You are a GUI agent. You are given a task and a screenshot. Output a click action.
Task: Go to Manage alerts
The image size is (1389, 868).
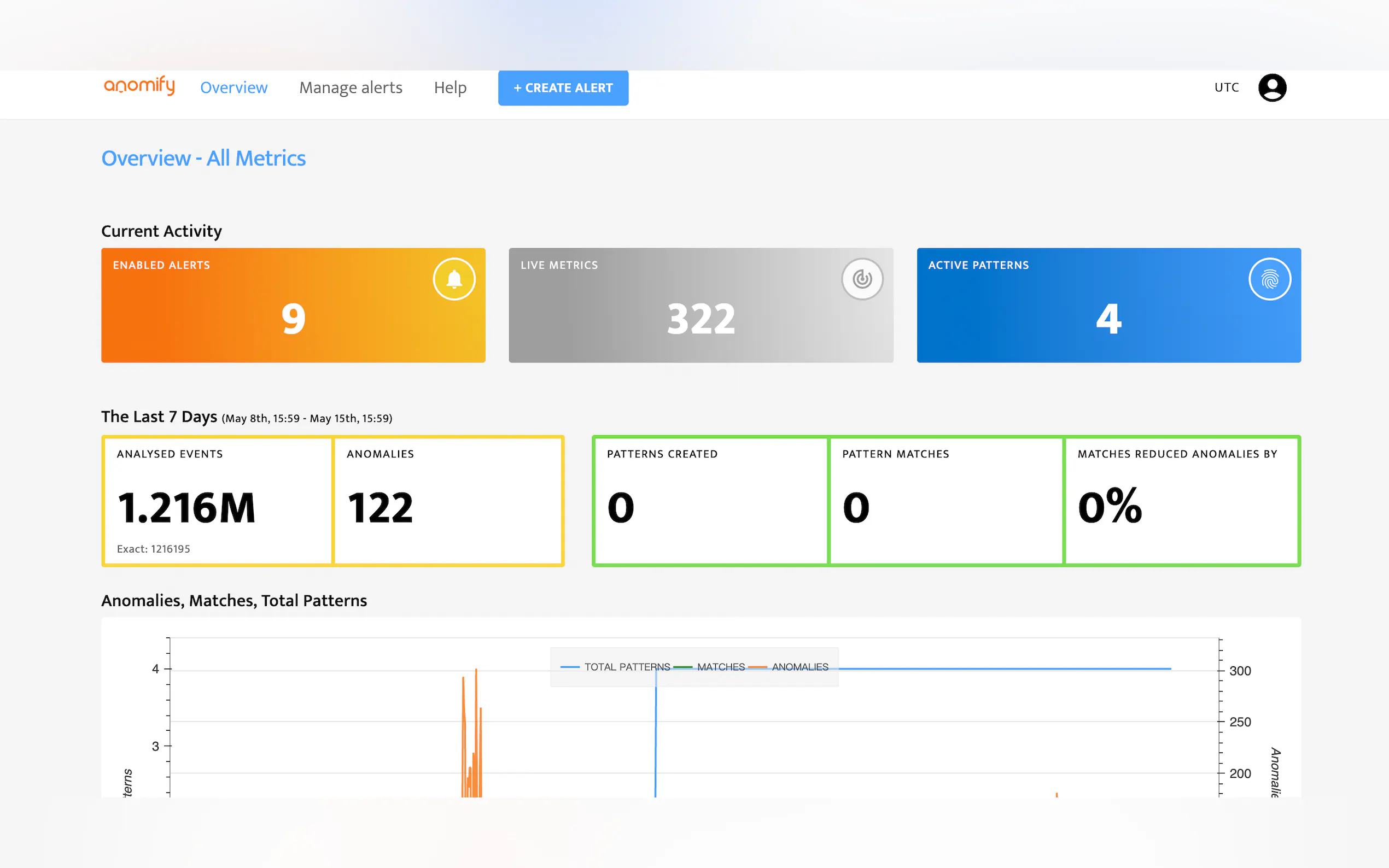click(351, 87)
